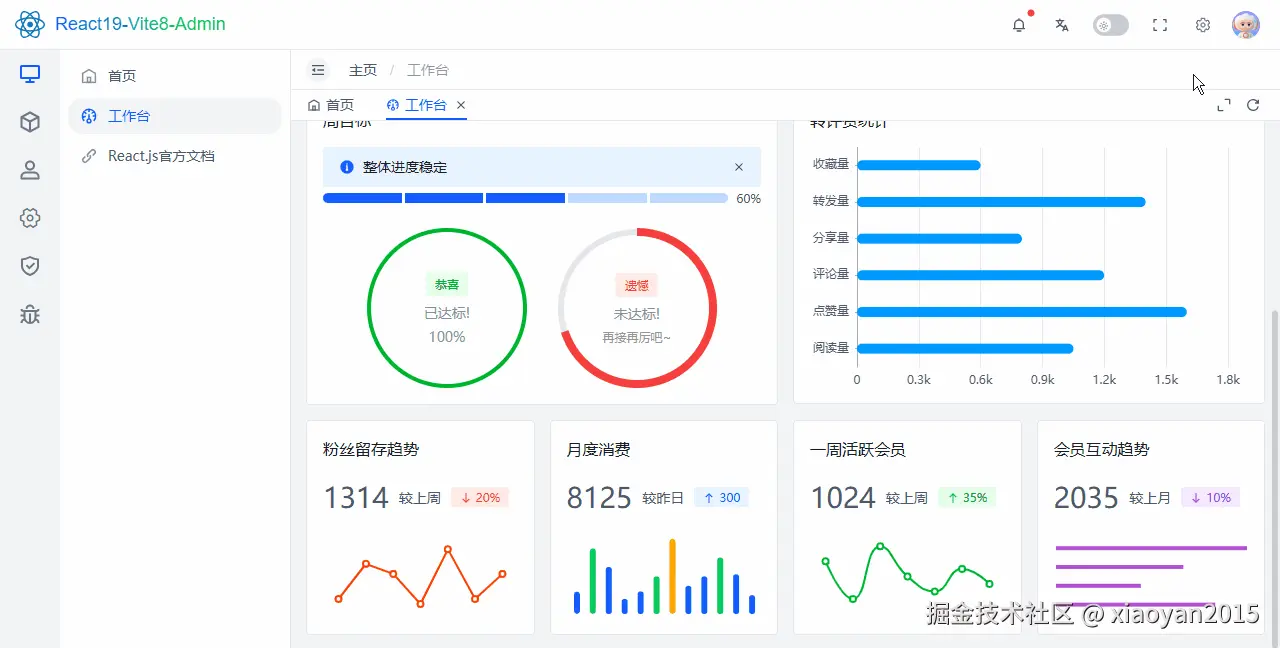Click the red 未达标 progress circle
The image size is (1280, 648).
click(637, 308)
